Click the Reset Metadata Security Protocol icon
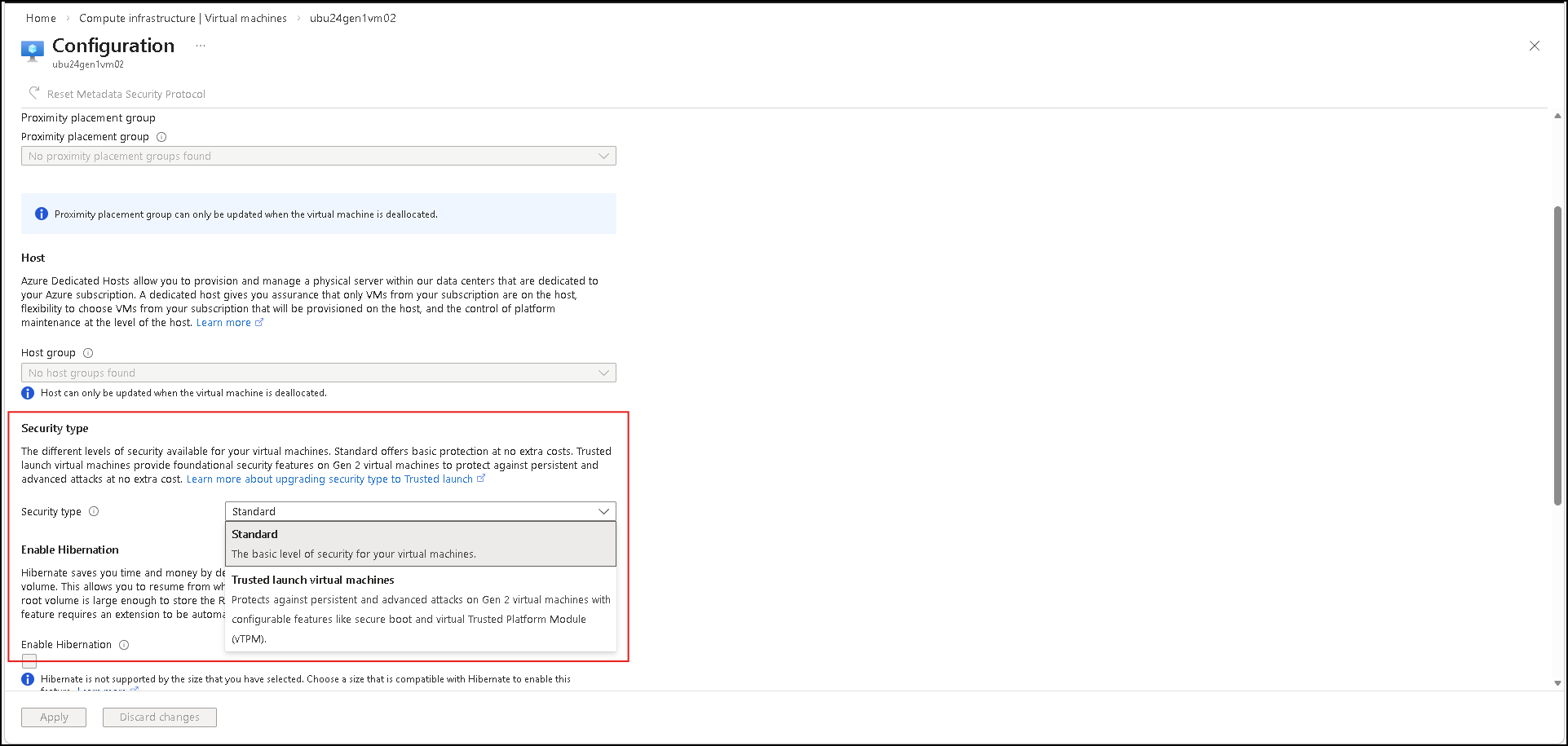Image resolution: width=1568 pixels, height=746 pixels. pos(34,93)
